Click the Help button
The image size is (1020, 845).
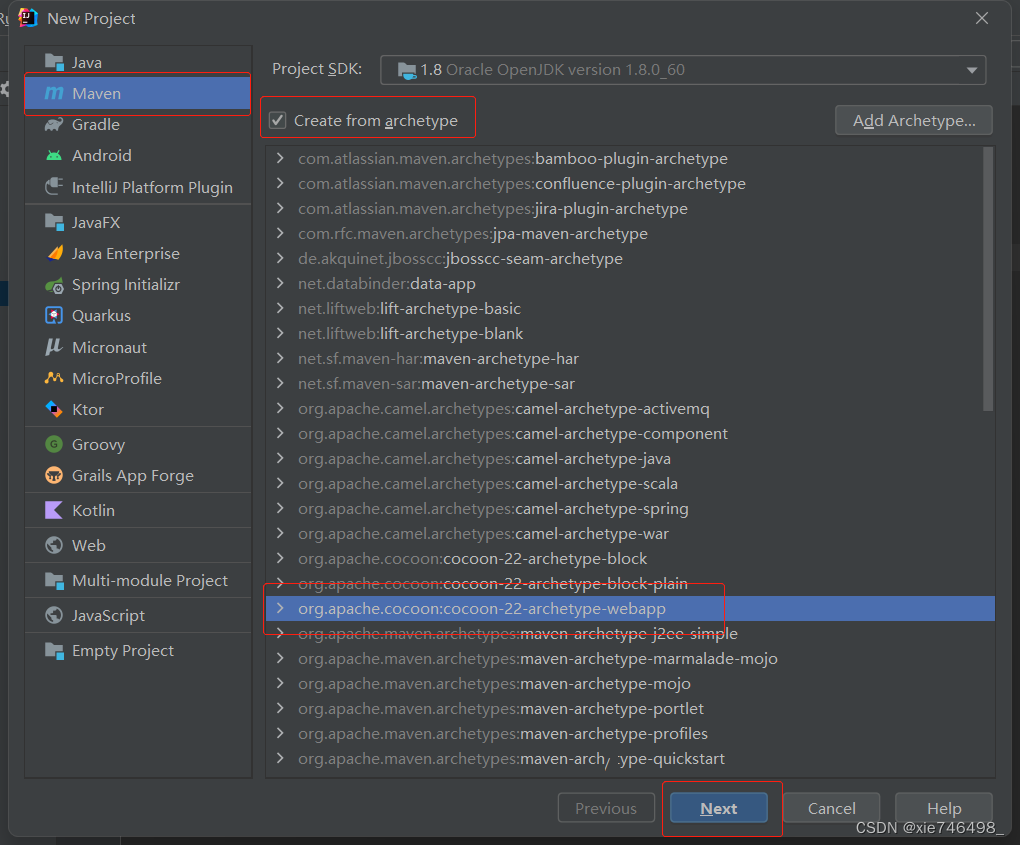[942, 808]
